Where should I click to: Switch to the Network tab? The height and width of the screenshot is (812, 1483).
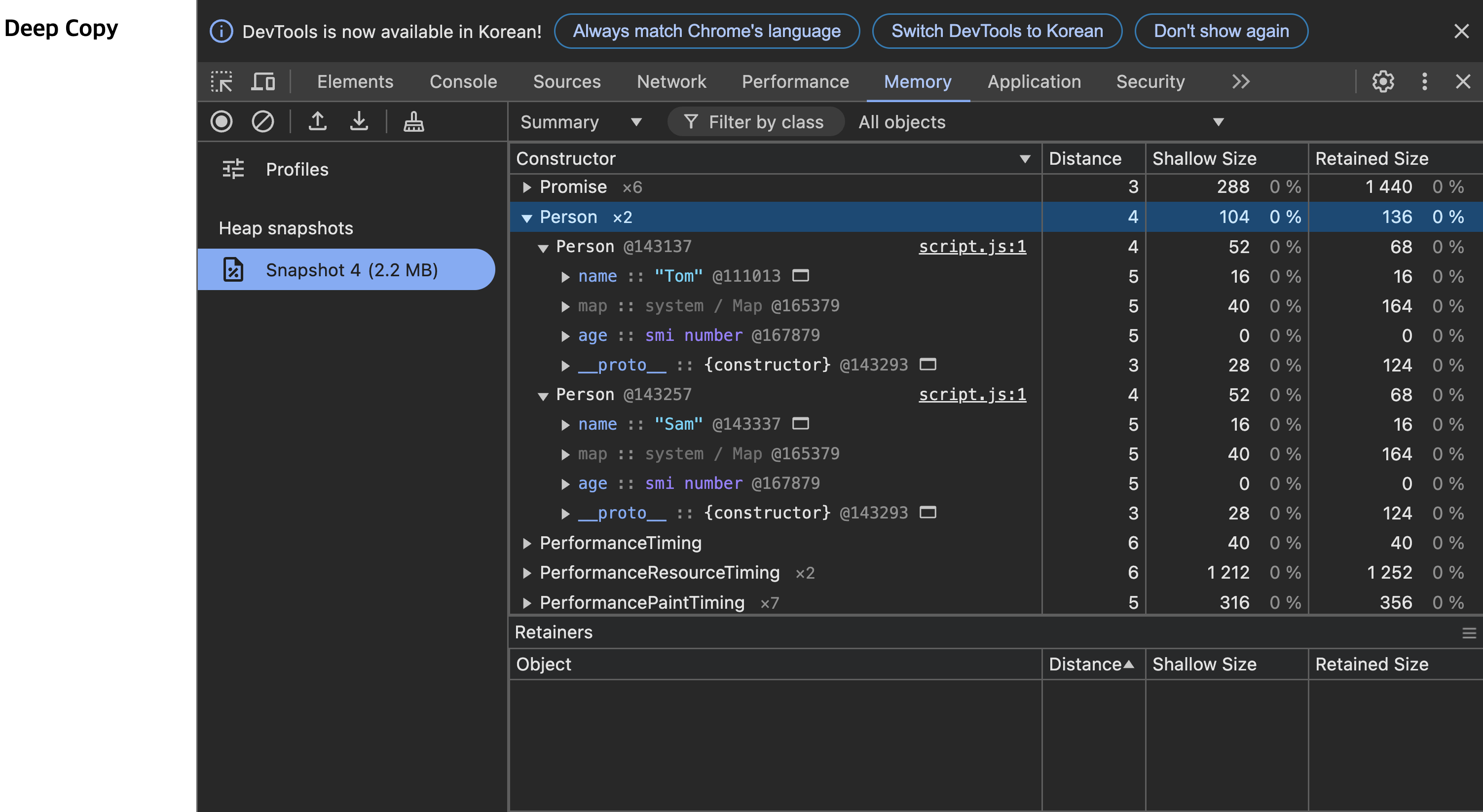(x=670, y=81)
